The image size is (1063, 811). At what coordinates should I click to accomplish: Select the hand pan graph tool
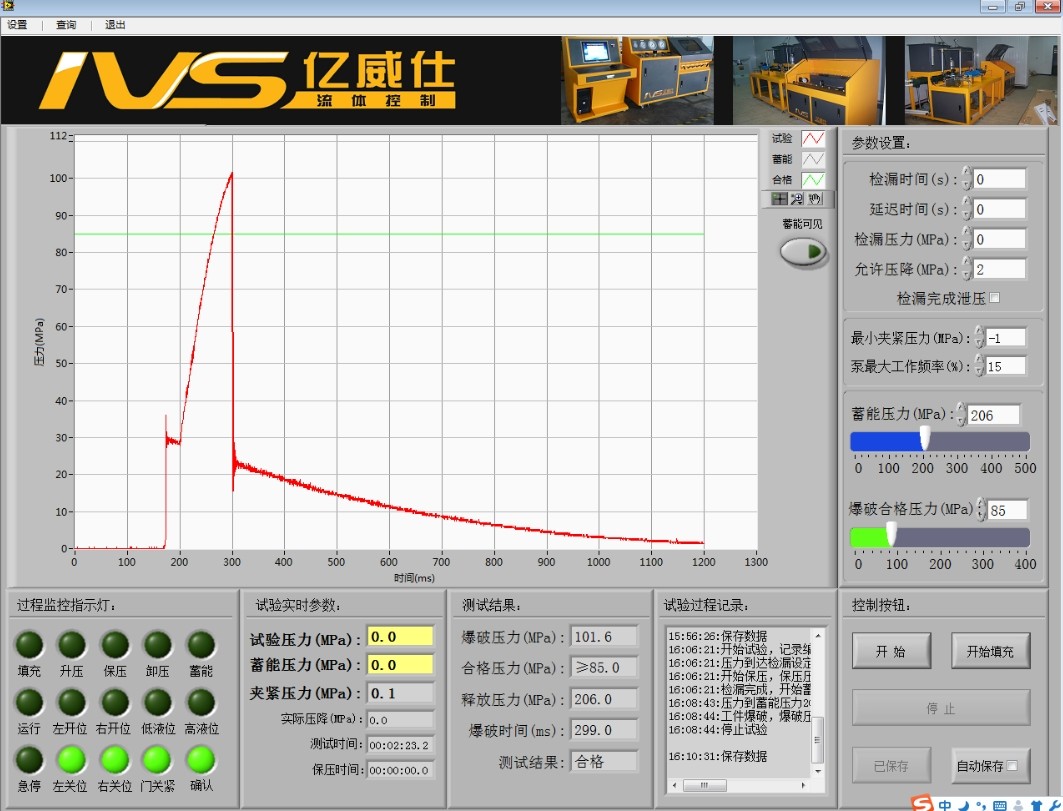816,199
